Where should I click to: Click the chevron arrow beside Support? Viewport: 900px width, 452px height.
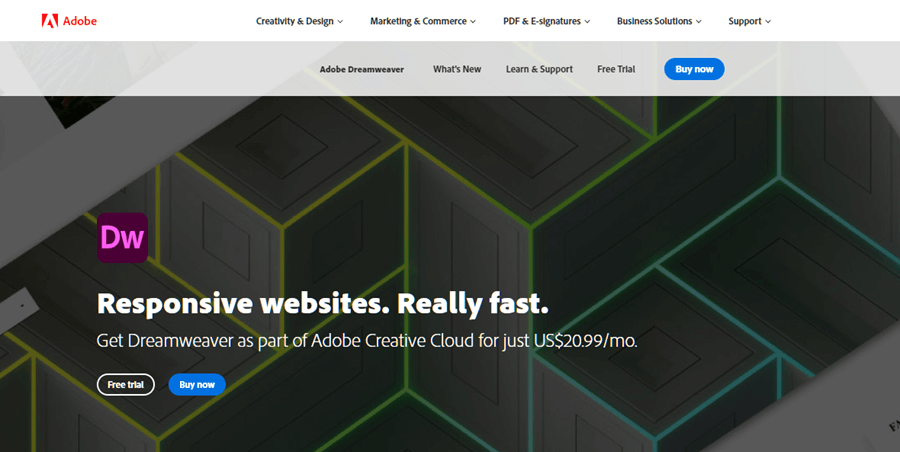768,22
